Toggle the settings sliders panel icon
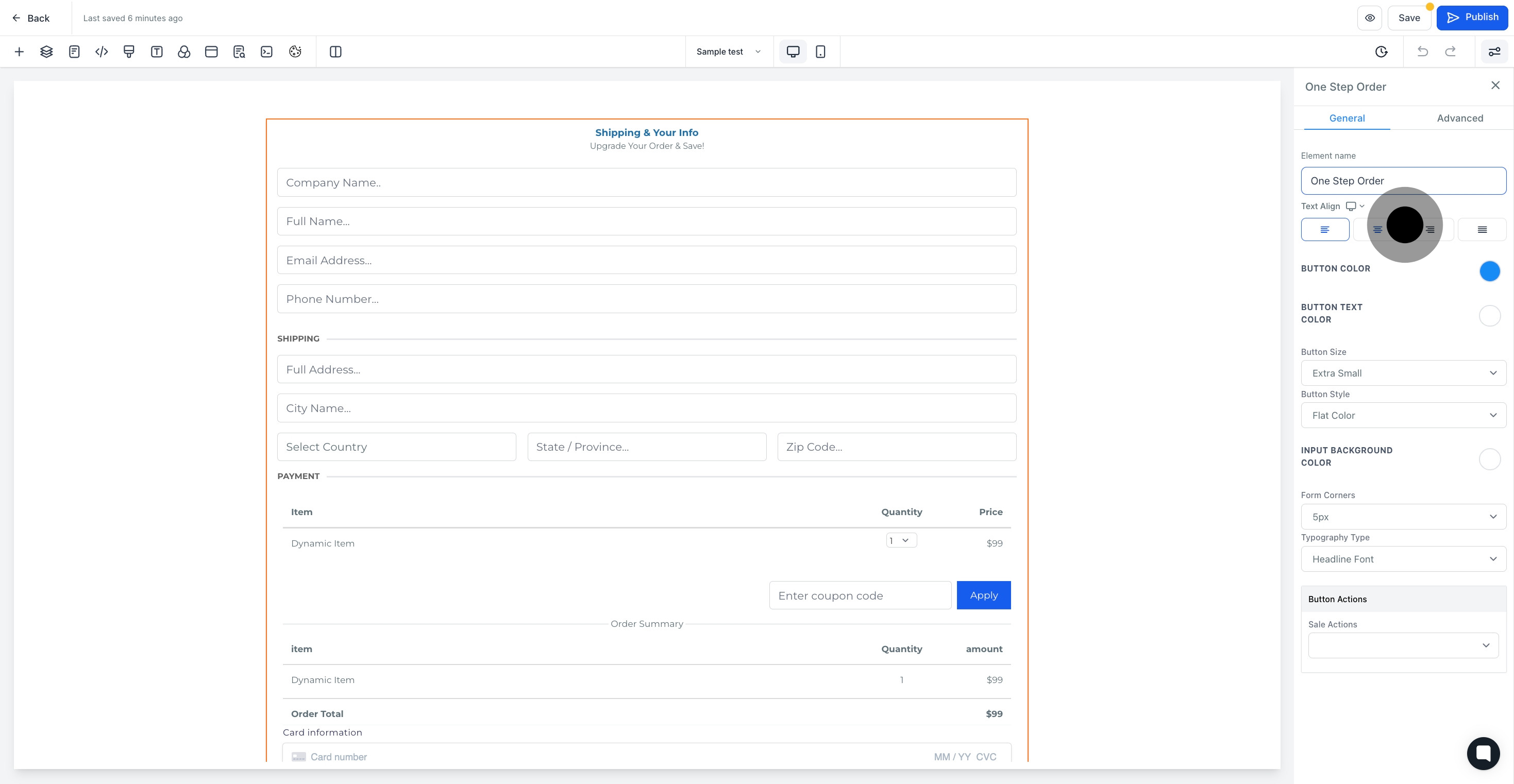 tap(1494, 52)
